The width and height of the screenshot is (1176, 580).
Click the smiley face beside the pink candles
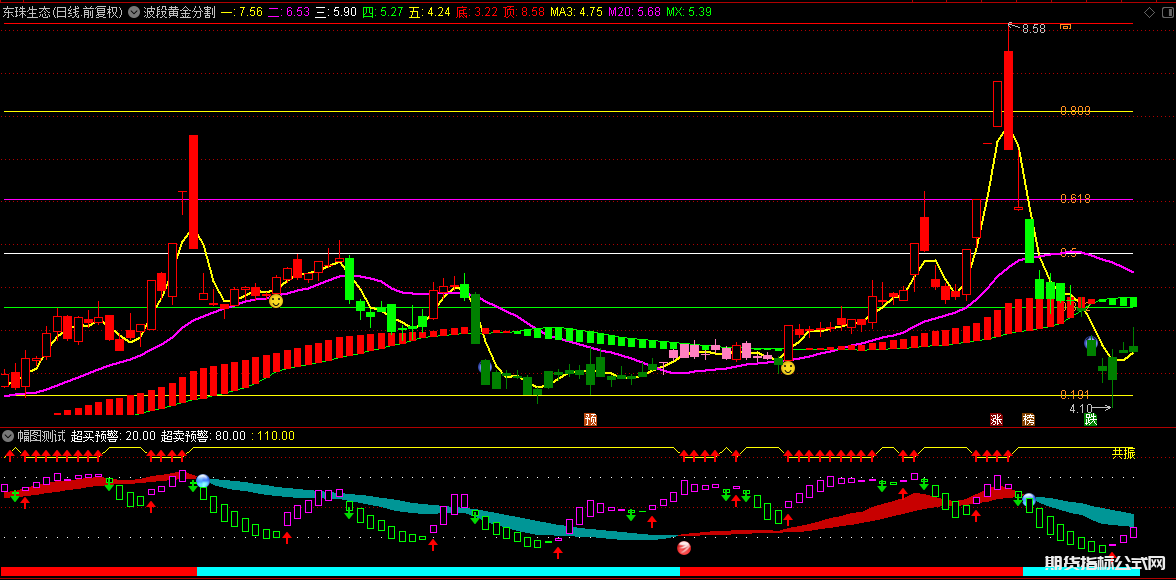pos(788,368)
